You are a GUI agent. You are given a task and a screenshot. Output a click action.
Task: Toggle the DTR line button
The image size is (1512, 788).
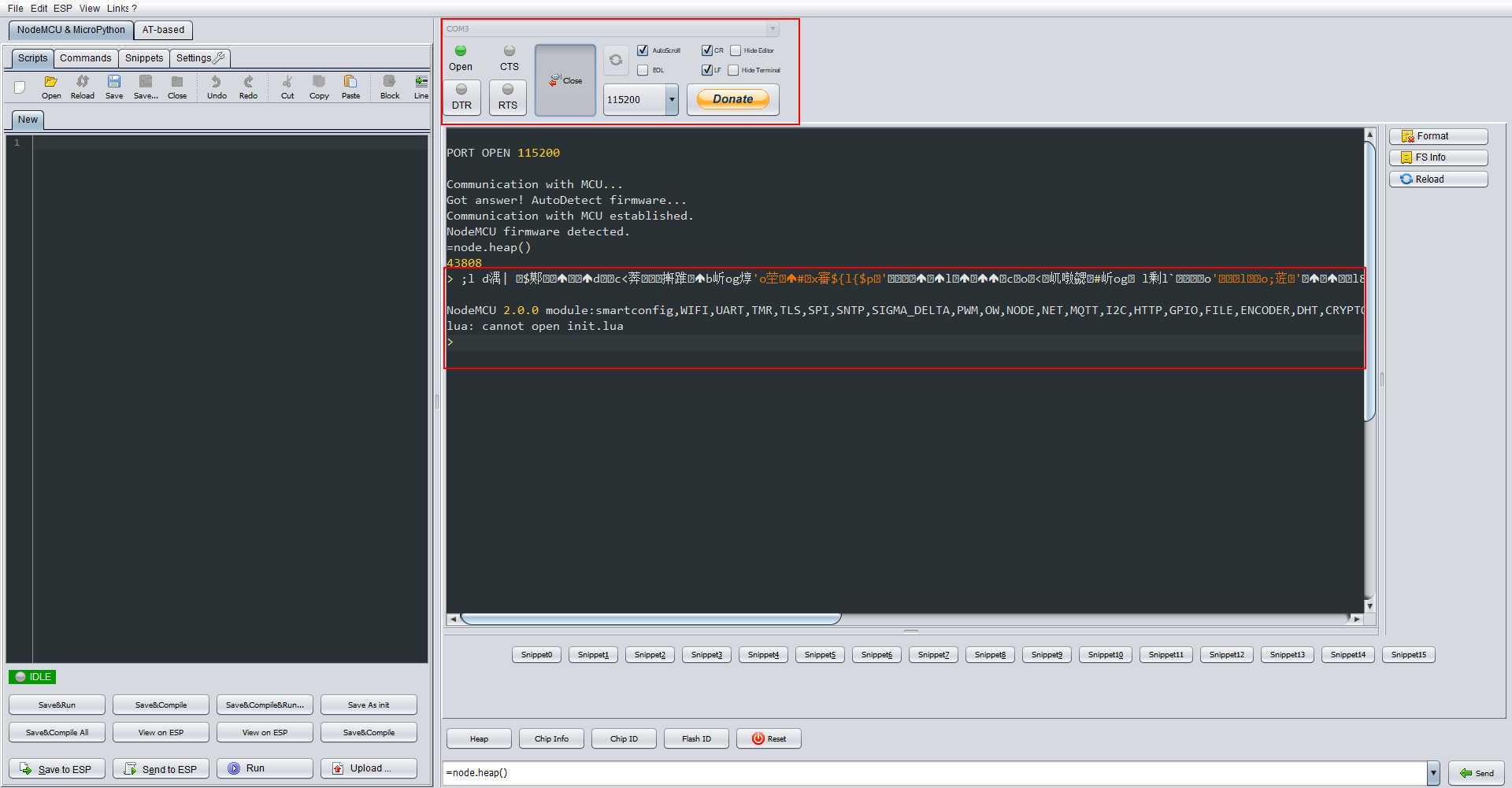[x=461, y=98]
